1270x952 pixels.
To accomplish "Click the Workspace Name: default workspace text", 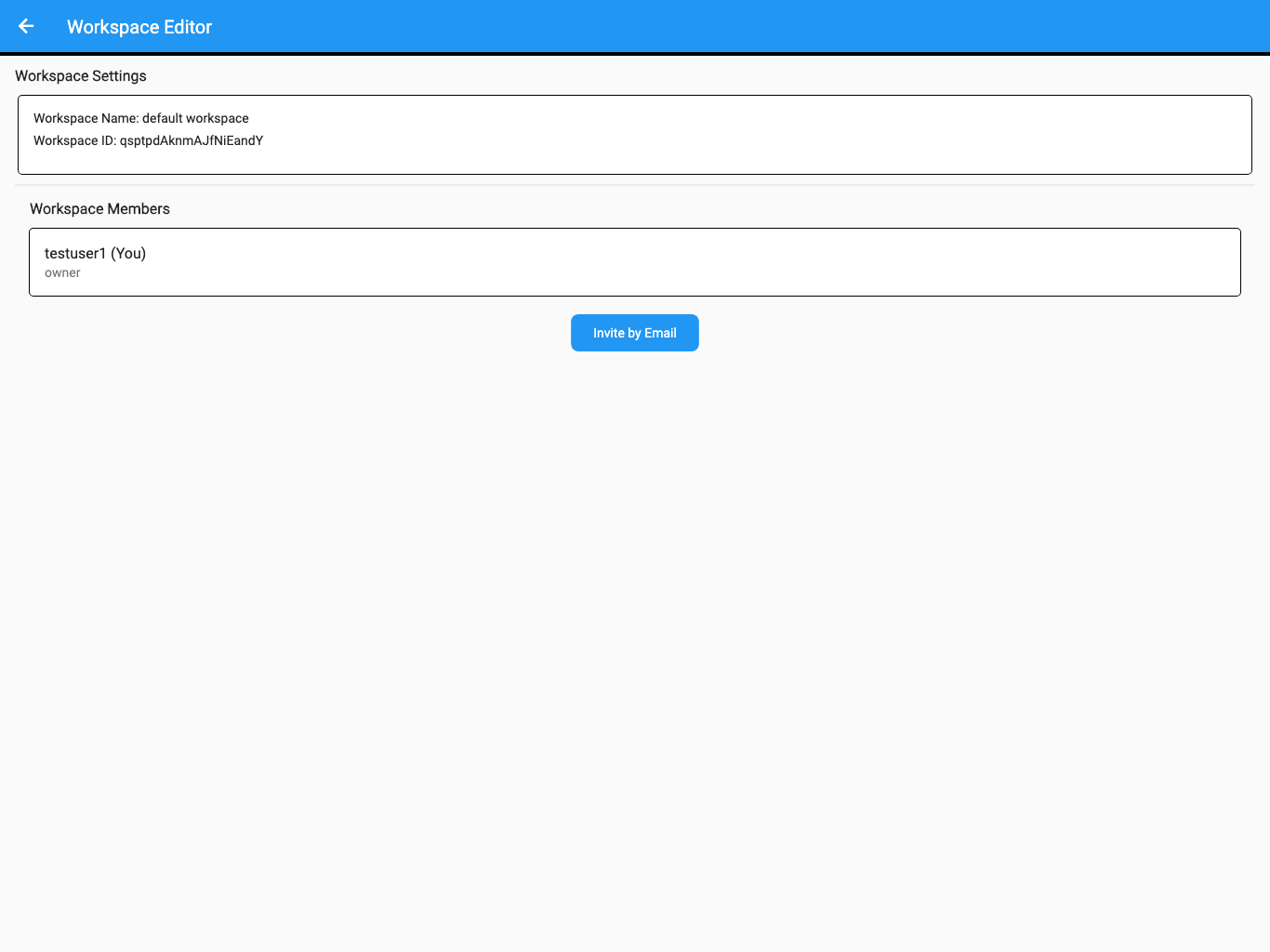I will [x=141, y=118].
